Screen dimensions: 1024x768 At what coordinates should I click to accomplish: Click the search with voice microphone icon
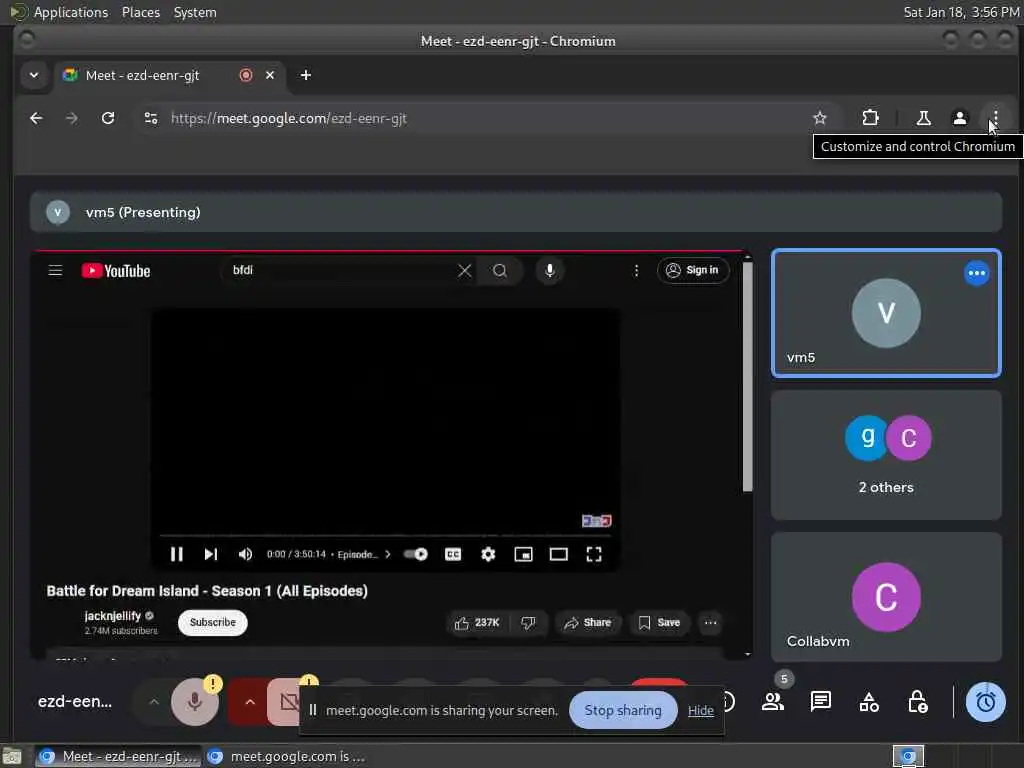coord(550,270)
